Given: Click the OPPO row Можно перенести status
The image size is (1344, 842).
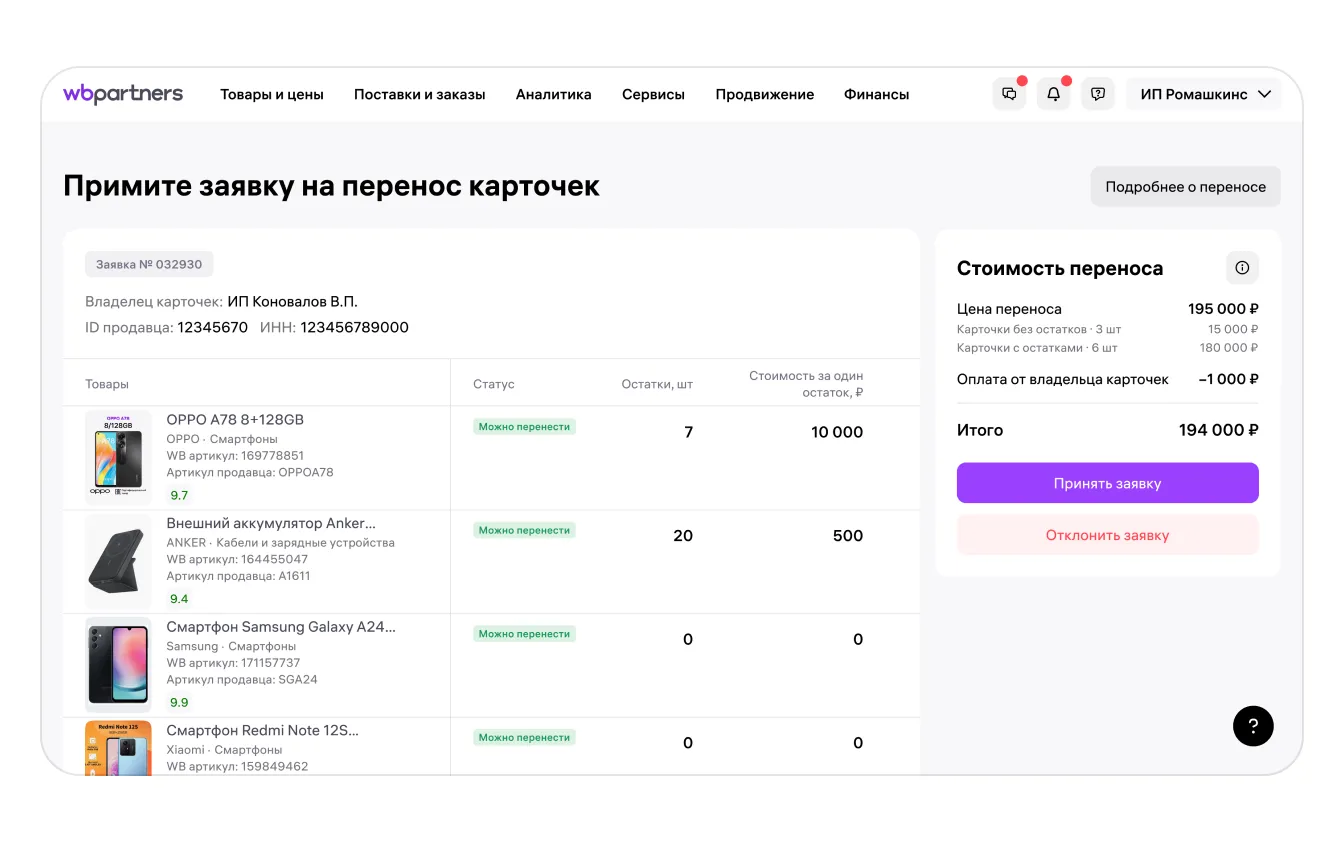Looking at the screenshot, I should 524,427.
